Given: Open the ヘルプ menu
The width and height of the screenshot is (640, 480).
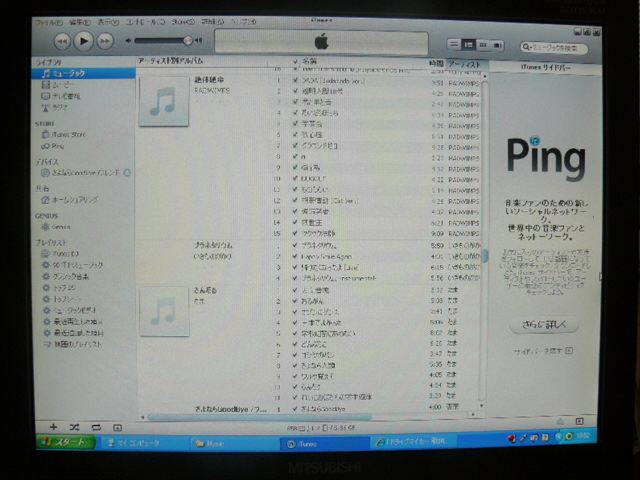Looking at the screenshot, I should [x=244, y=21].
